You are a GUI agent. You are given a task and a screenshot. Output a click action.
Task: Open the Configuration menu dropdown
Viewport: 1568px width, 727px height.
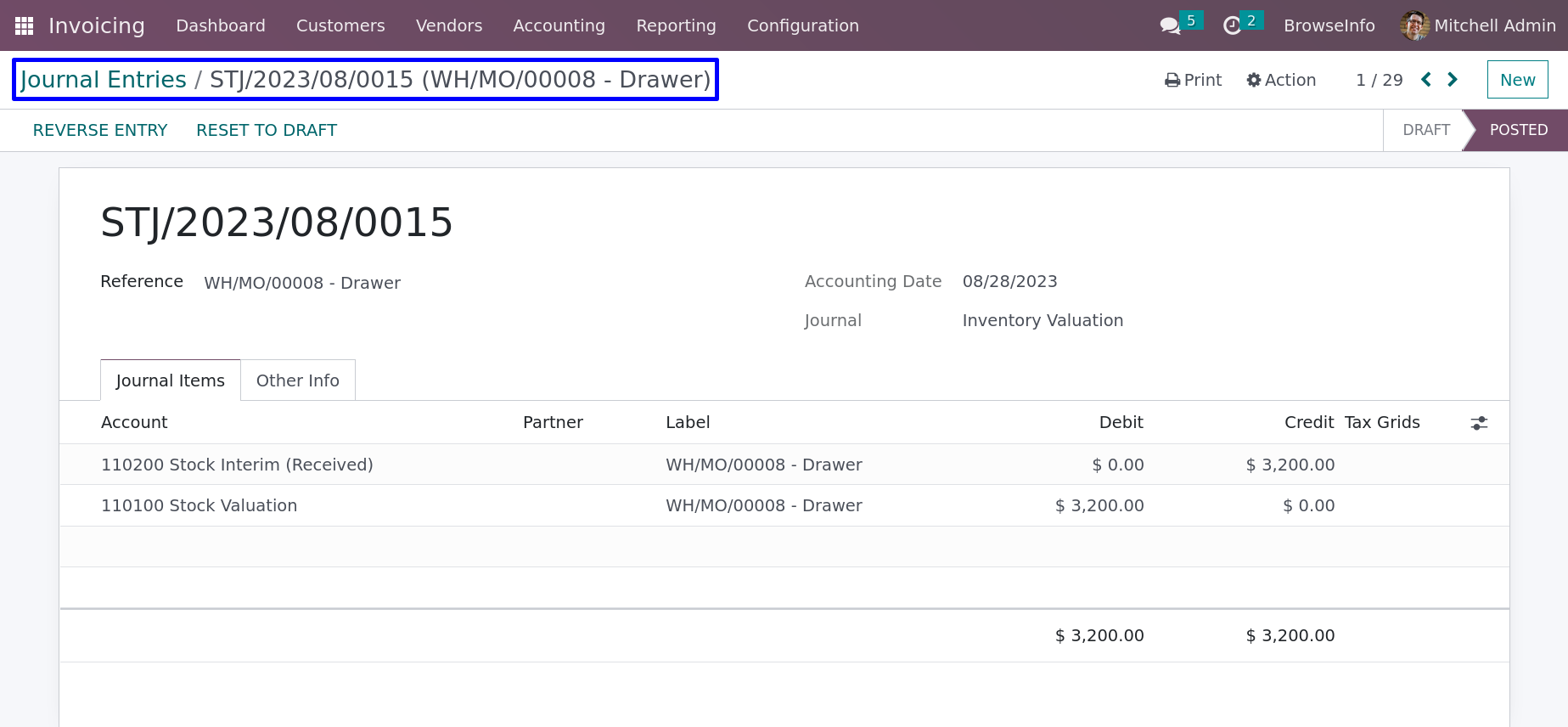point(802,25)
